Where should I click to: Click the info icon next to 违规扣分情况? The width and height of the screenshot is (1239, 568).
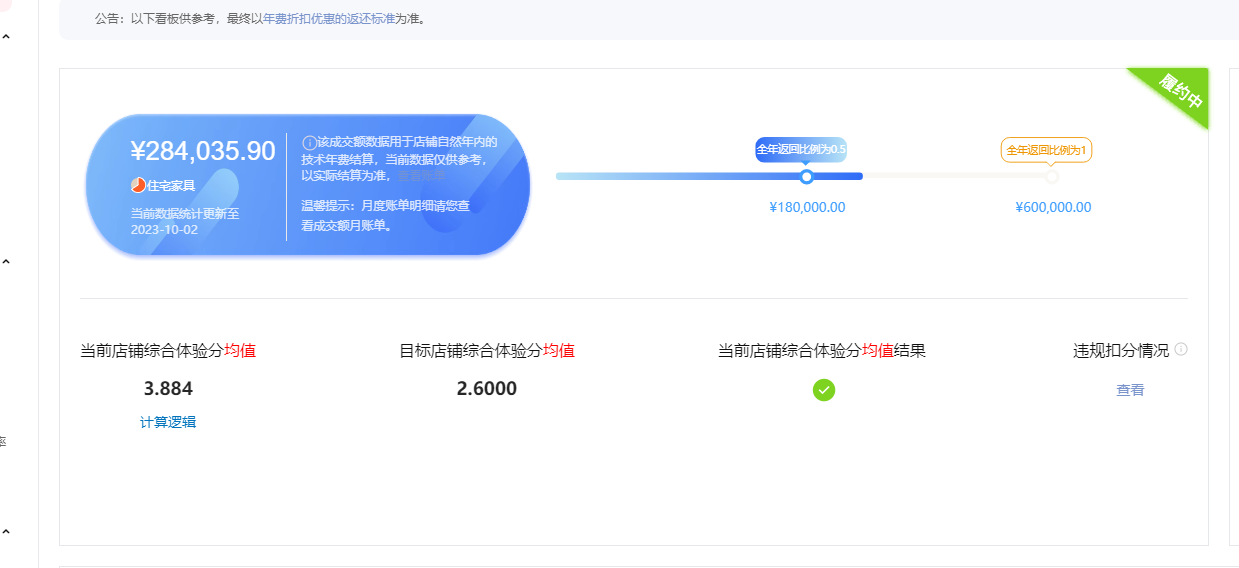pos(1181,350)
